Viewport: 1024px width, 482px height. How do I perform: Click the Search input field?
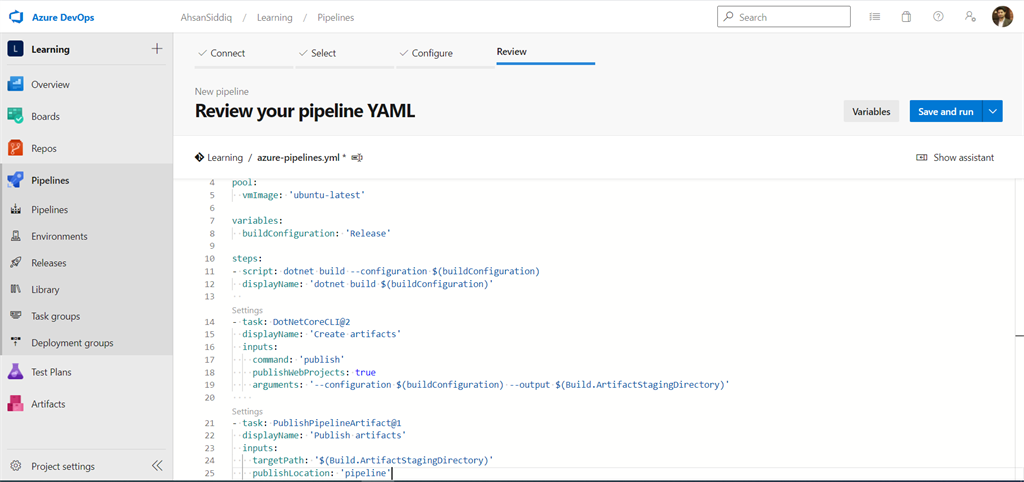coord(792,17)
